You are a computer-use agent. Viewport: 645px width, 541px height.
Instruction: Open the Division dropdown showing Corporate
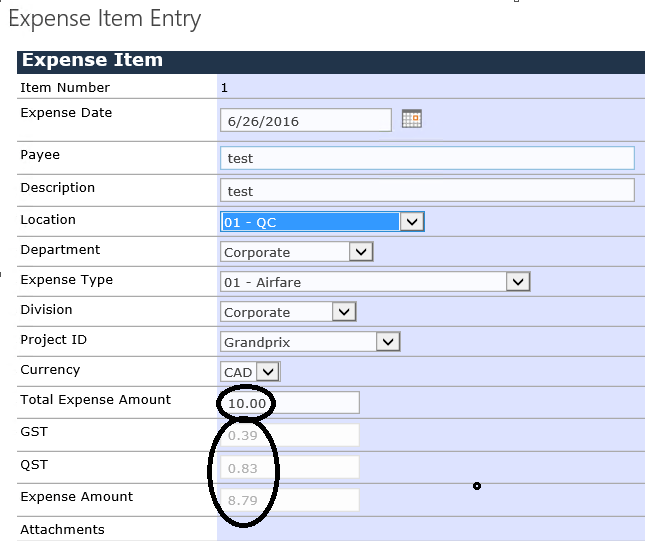coord(288,312)
